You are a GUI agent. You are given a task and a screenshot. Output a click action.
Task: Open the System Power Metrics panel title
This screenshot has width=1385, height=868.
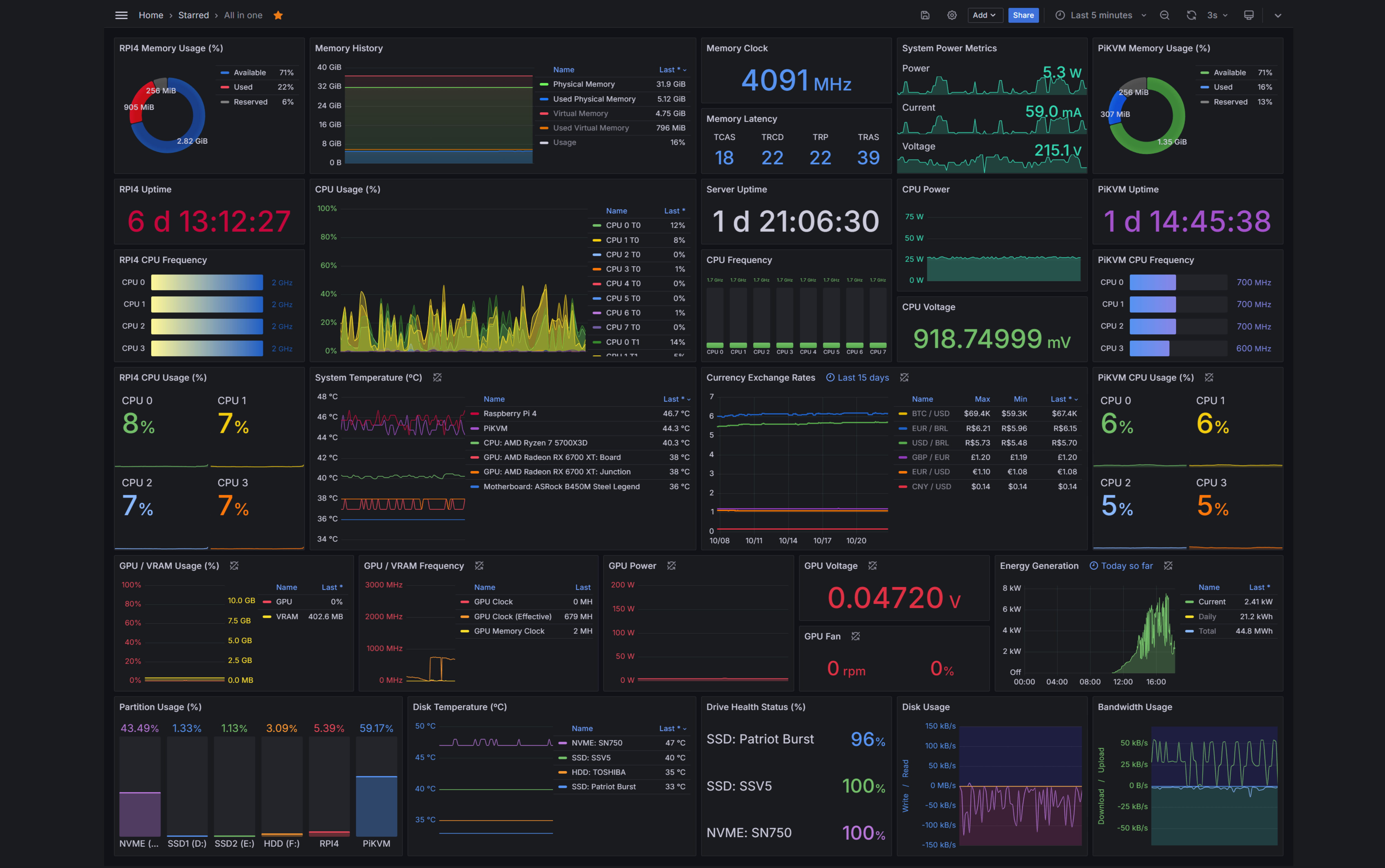[x=949, y=48]
